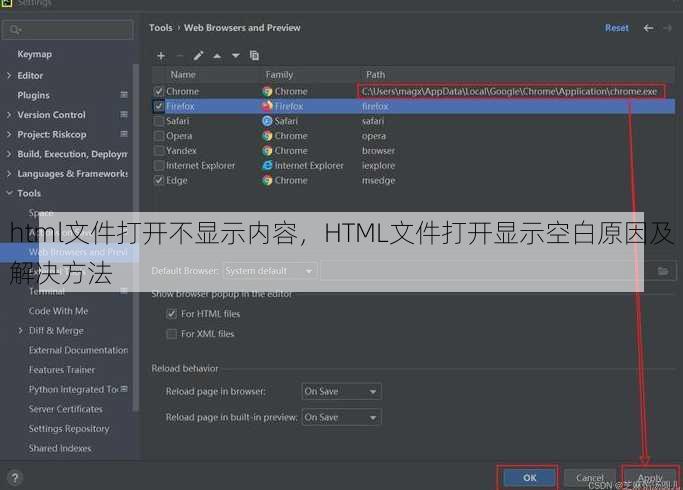Enable the Safari browser checkbox

pyautogui.click(x=159, y=121)
